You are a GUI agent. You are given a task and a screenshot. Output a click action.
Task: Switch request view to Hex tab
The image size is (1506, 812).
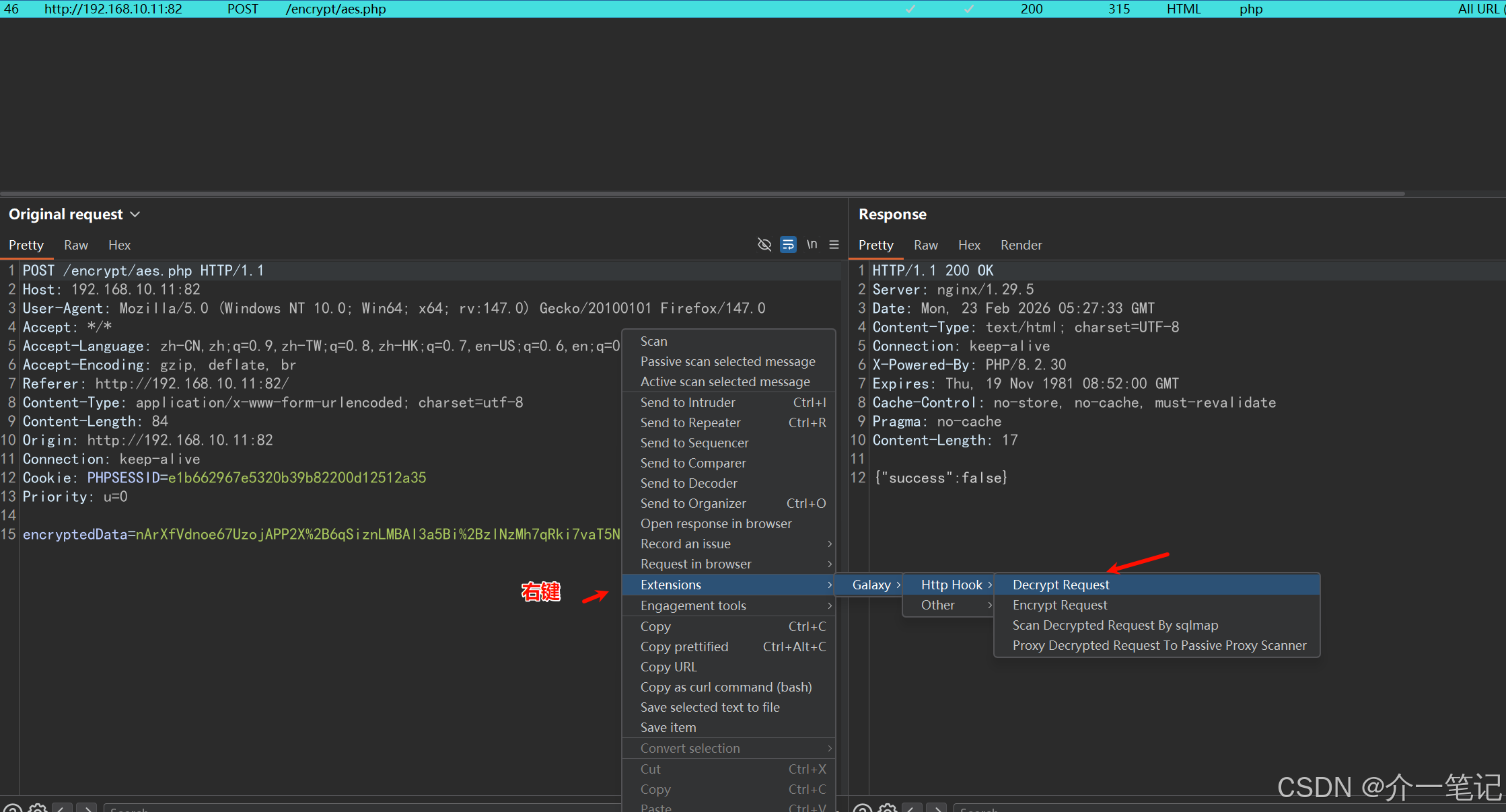coord(119,245)
